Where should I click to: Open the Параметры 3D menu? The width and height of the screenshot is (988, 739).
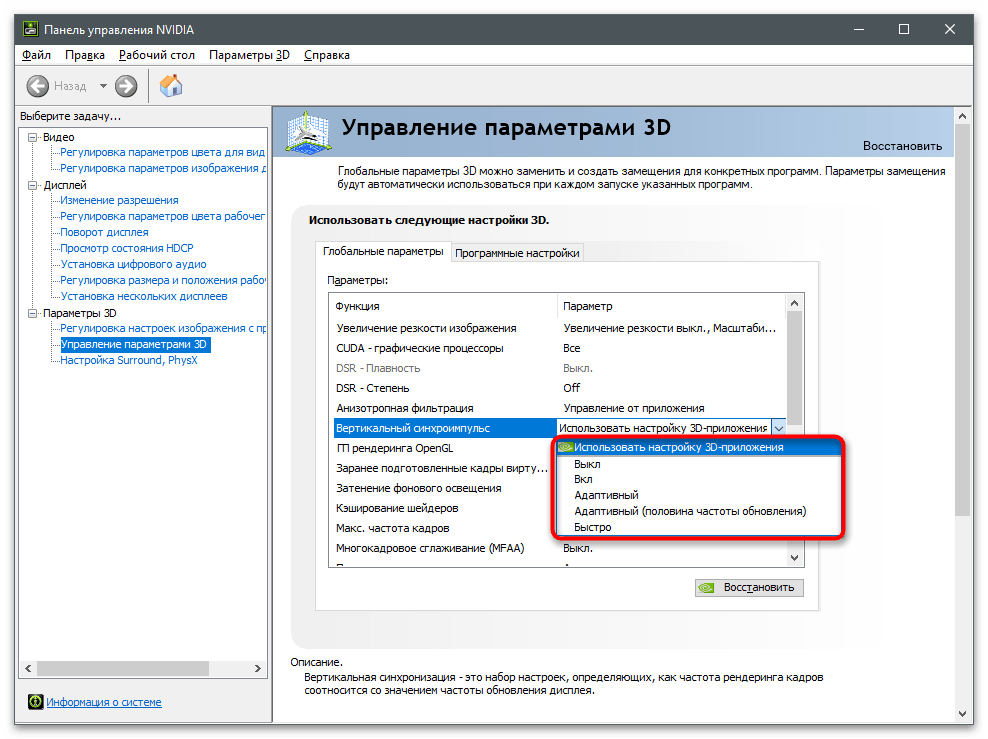[x=250, y=55]
